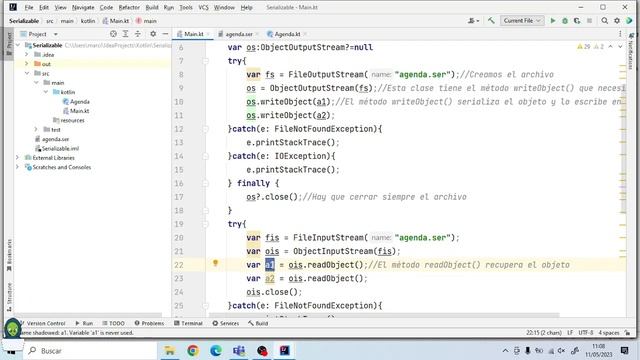Viewport: 640px width, 360px height.
Task: Collapse the kotlin folder
Action: pos(46,92)
